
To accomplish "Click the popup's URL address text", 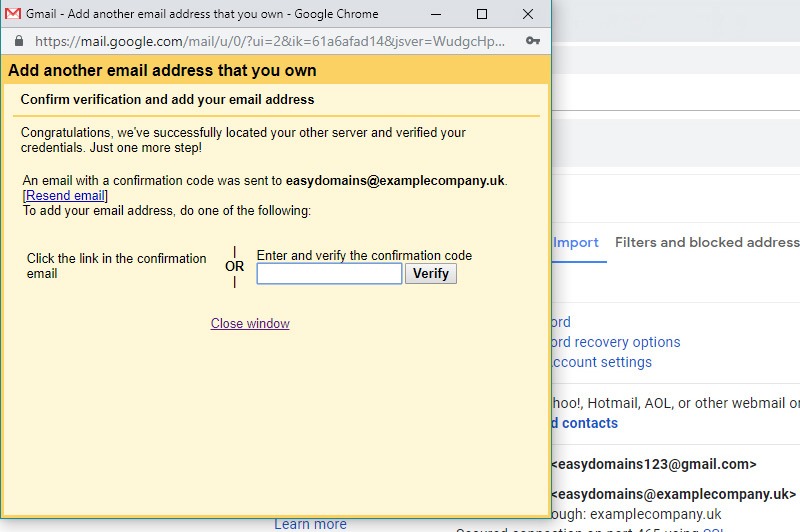I will click(270, 41).
